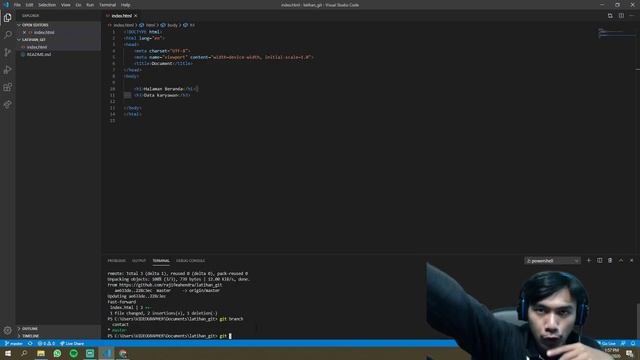
Task: Open the Selection menu
Action: click(47, 5)
